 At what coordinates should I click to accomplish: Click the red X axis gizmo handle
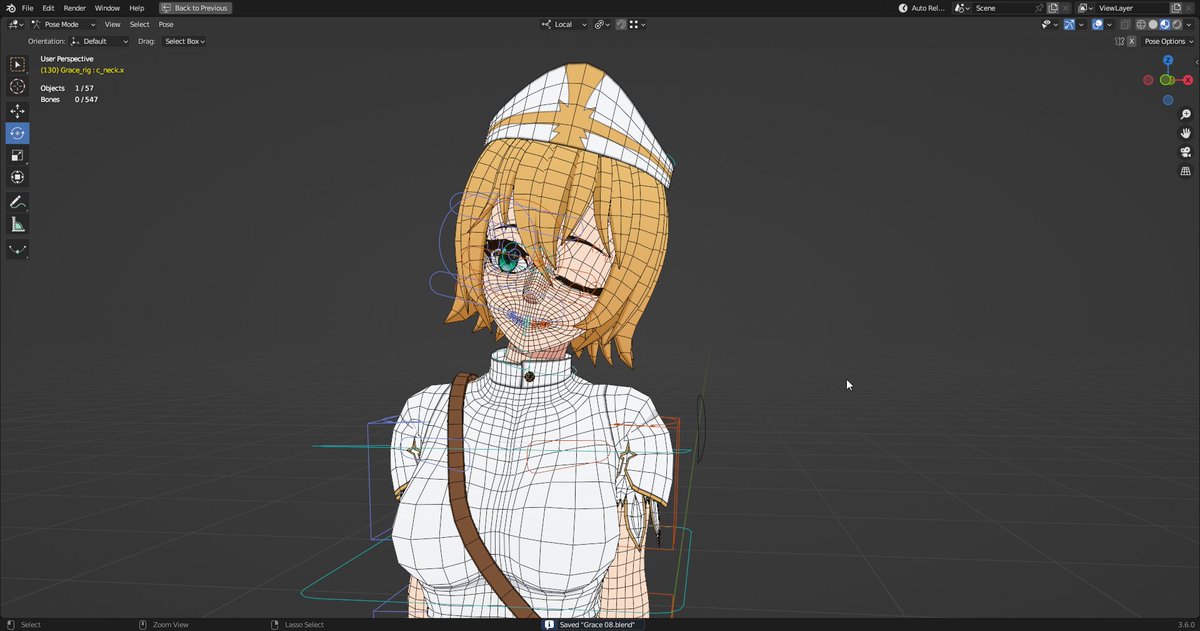pos(1188,80)
